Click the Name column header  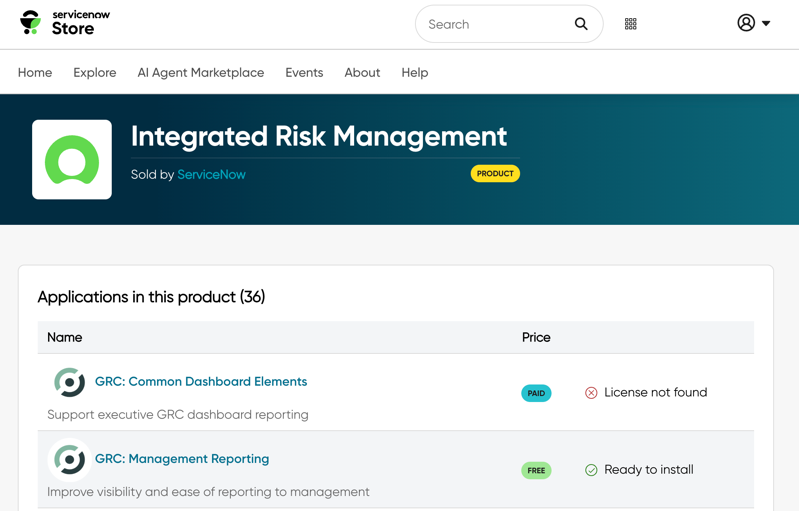coord(65,337)
